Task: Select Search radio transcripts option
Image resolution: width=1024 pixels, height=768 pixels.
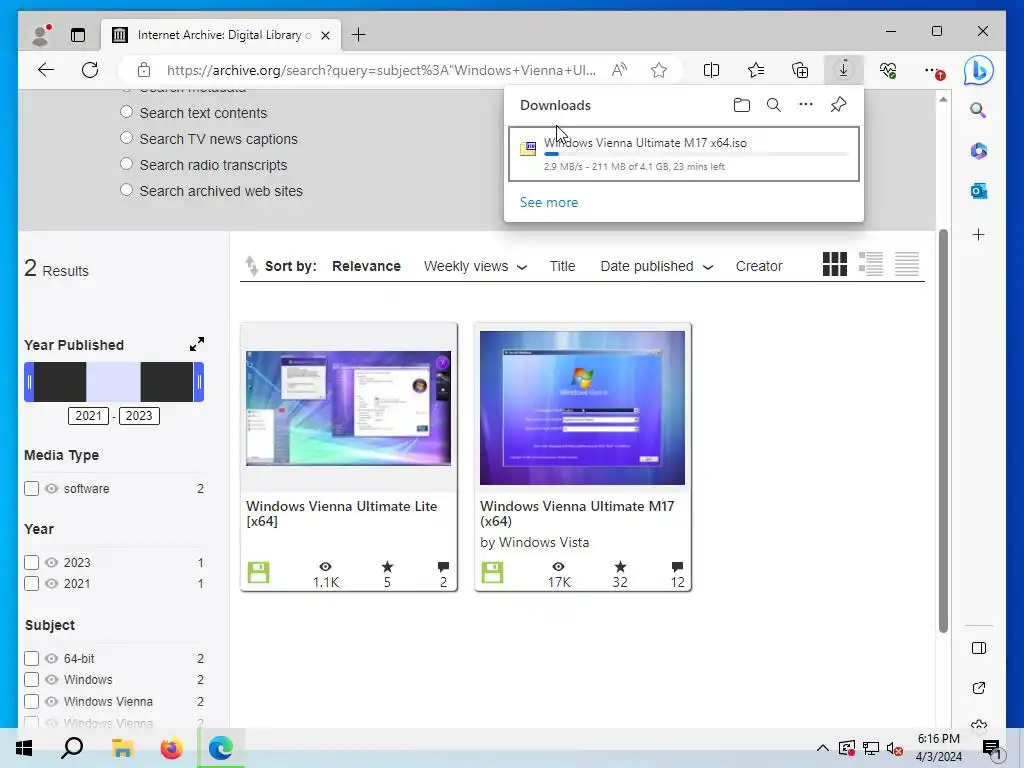Action: 127,165
